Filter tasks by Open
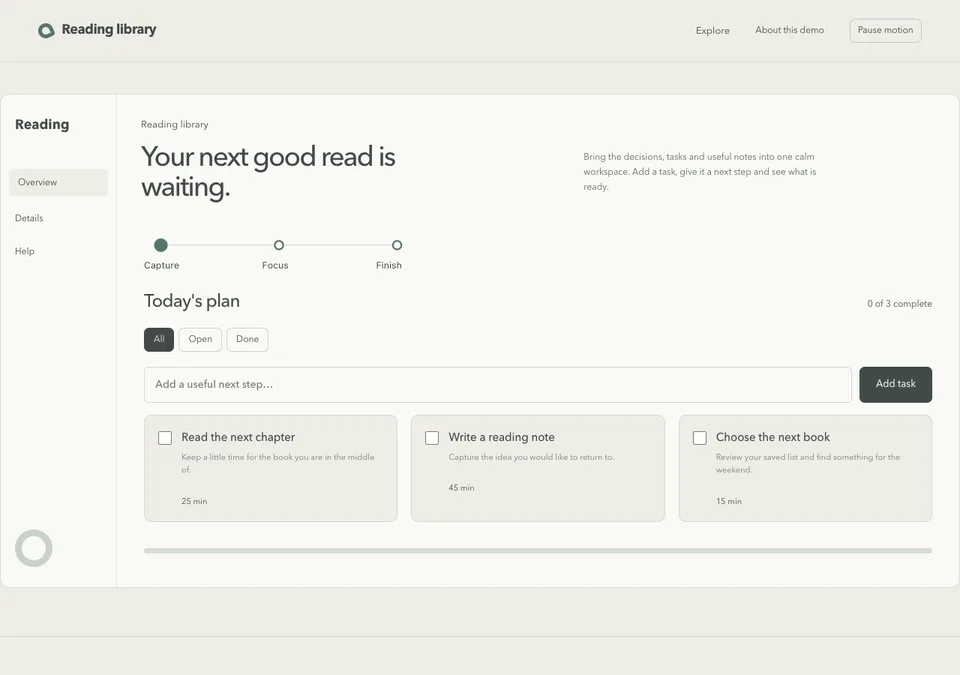Image resolution: width=960 pixels, height=675 pixels. click(200, 339)
